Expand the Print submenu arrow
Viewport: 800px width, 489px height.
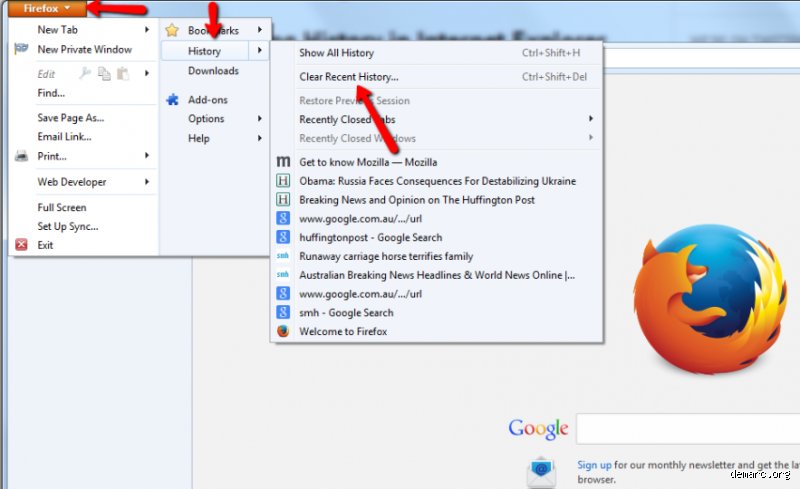[x=147, y=155]
